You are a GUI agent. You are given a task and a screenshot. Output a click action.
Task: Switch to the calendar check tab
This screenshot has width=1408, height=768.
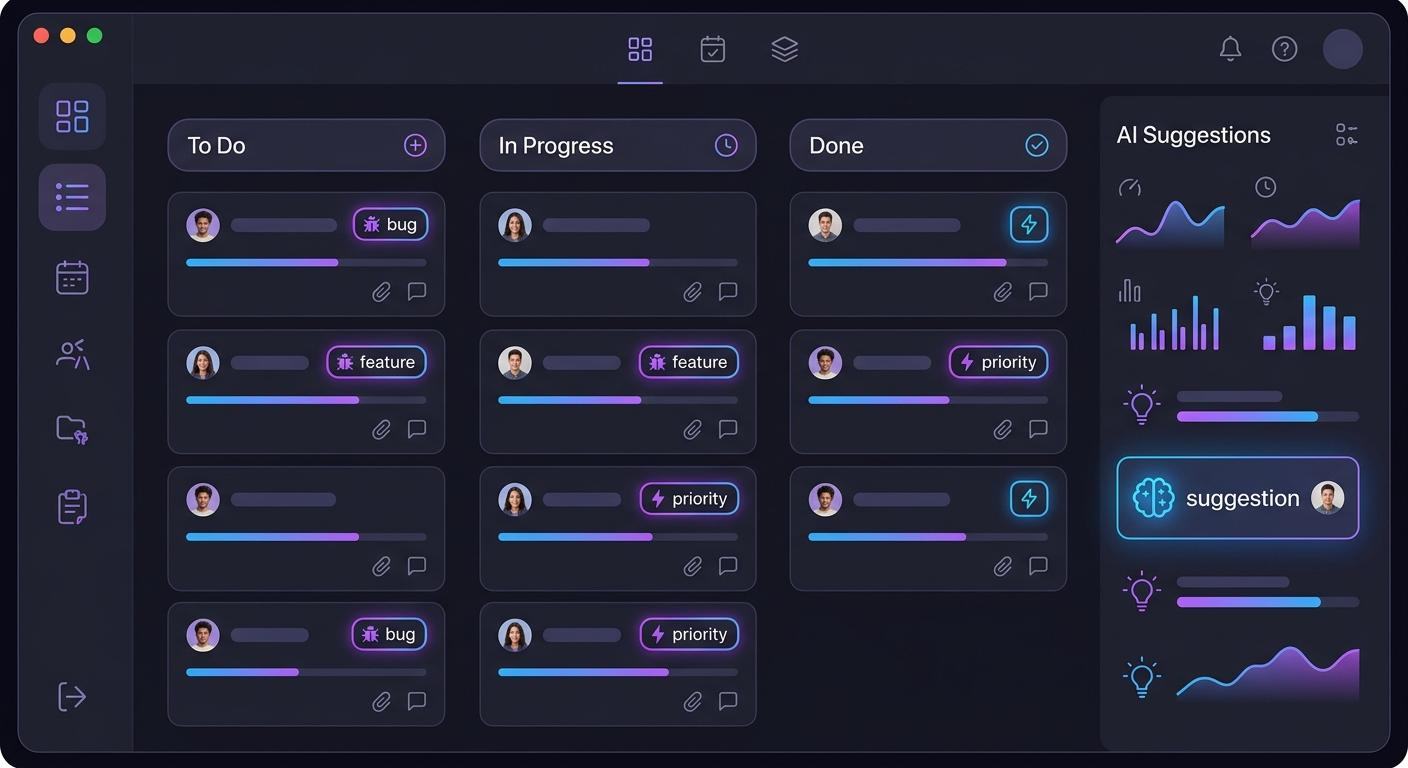(x=712, y=49)
